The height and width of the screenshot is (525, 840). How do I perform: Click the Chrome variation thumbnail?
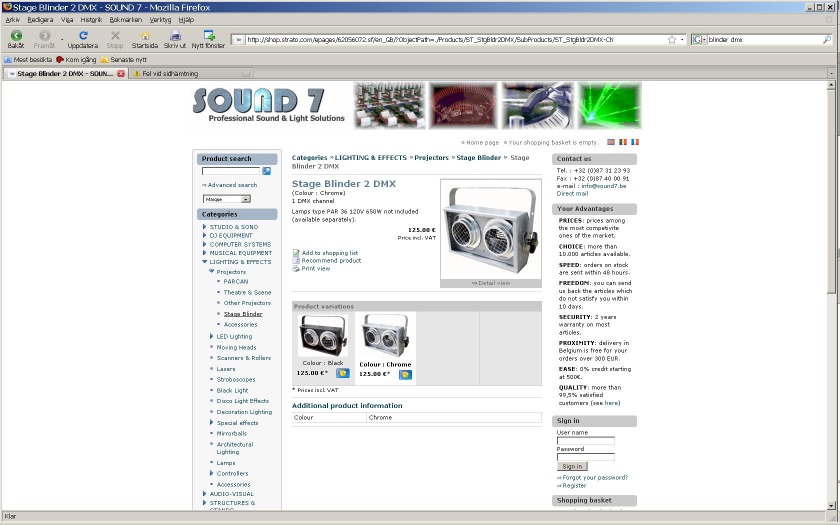385,335
